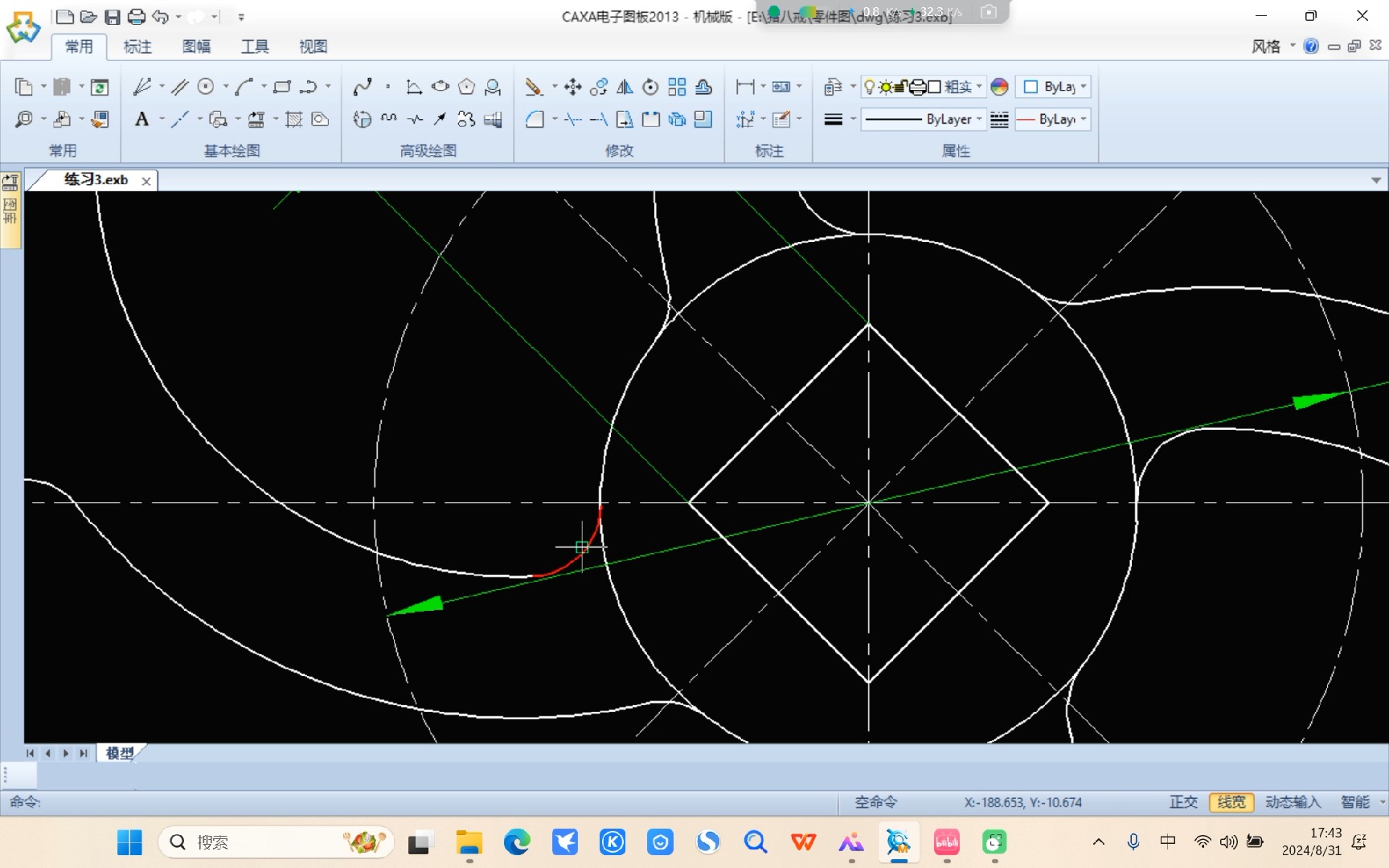Expand the document tab list arrow

1376,180
